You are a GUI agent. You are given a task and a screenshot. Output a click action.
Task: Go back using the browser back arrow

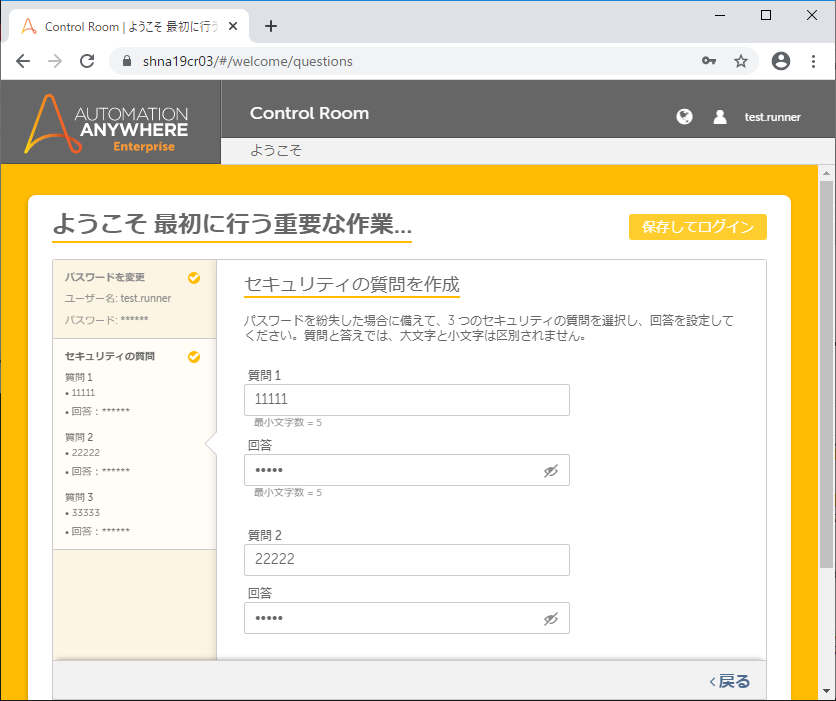click(23, 61)
